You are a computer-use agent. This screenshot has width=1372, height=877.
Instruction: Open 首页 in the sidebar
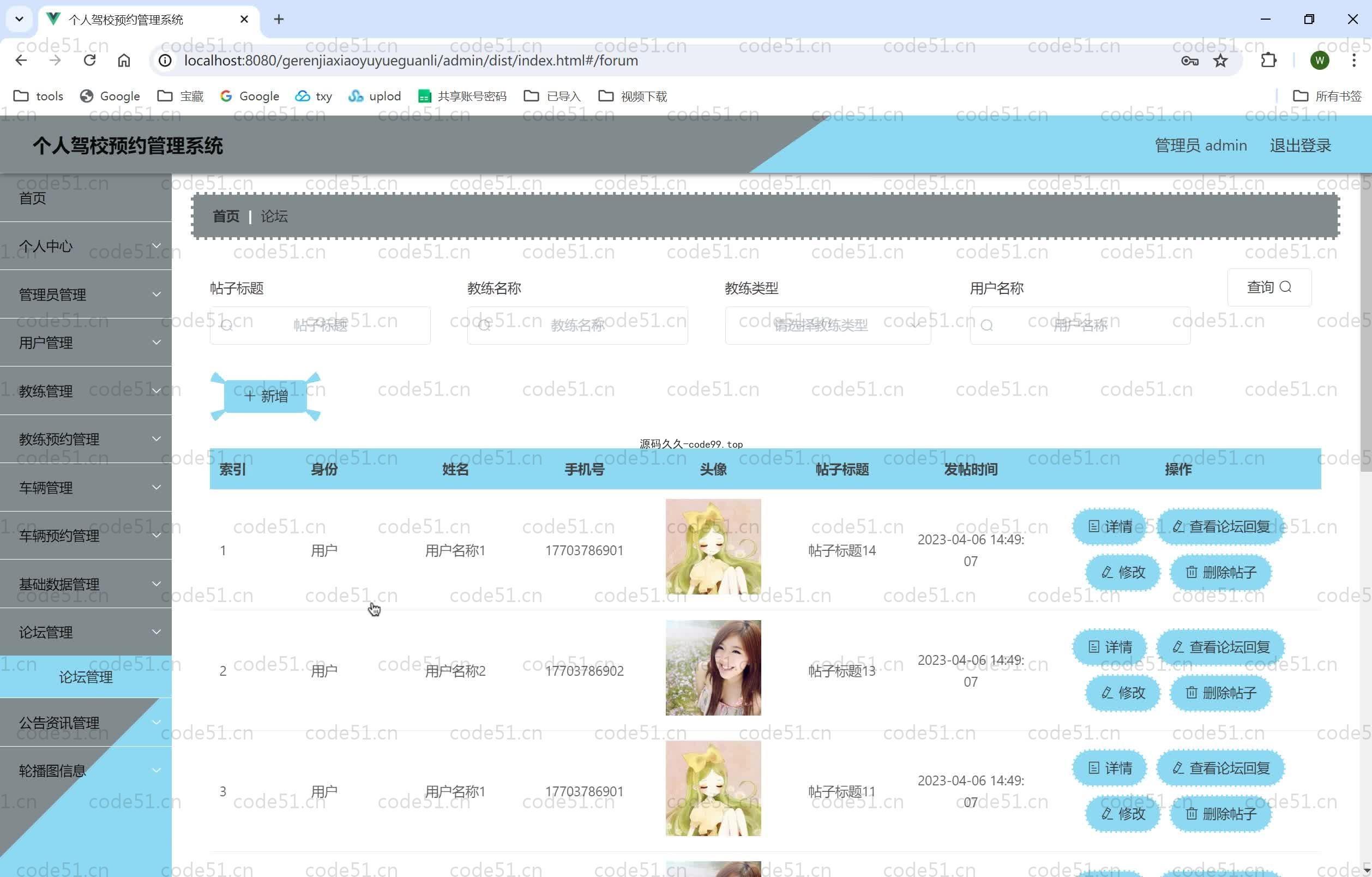coord(86,198)
